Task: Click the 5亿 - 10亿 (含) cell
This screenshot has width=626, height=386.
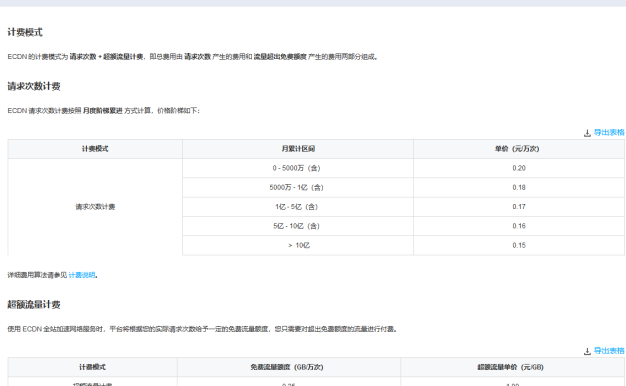Action: pyautogui.click(x=298, y=226)
